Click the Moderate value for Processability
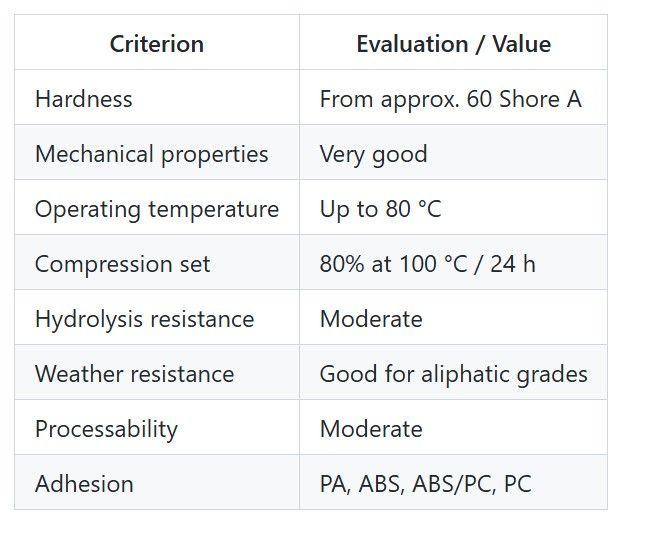Viewport: 650px width, 535px height. click(371, 429)
